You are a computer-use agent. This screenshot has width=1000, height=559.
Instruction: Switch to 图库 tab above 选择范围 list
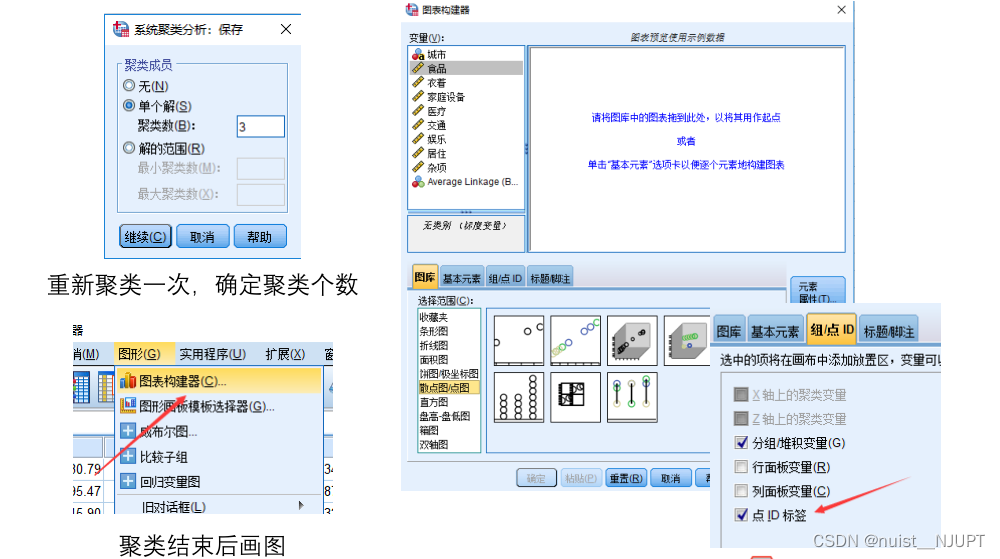(x=425, y=277)
